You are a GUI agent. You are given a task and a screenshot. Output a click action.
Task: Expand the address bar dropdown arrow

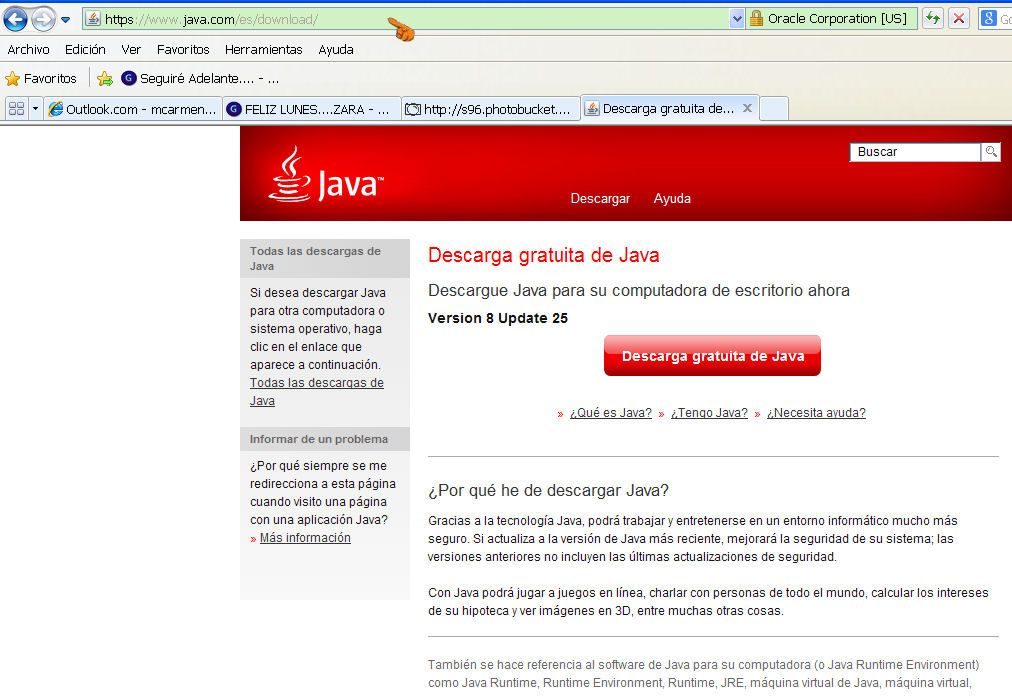[737, 18]
